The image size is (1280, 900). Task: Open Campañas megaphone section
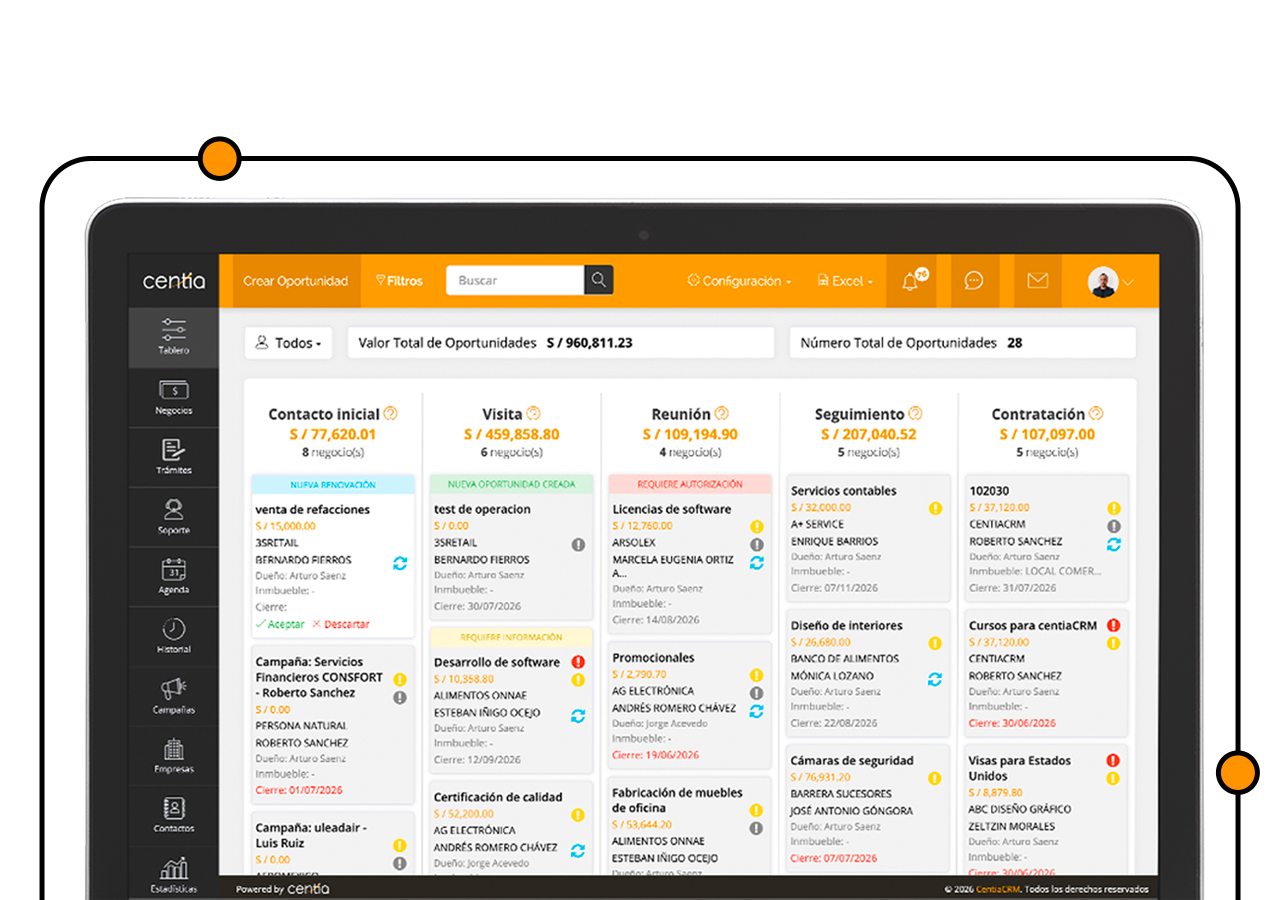click(173, 696)
